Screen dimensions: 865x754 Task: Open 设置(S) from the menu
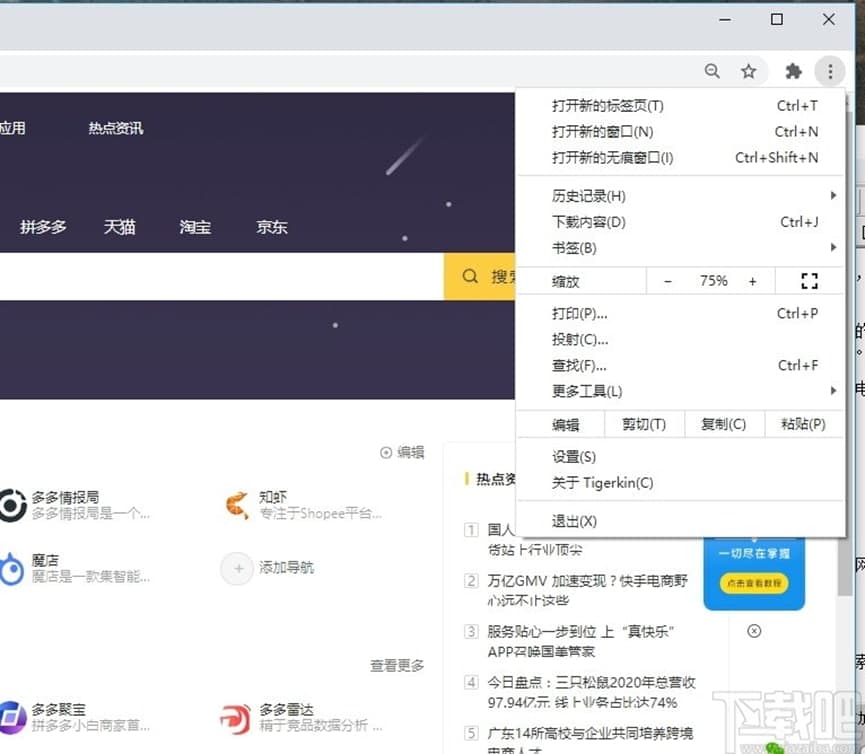(x=574, y=457)
